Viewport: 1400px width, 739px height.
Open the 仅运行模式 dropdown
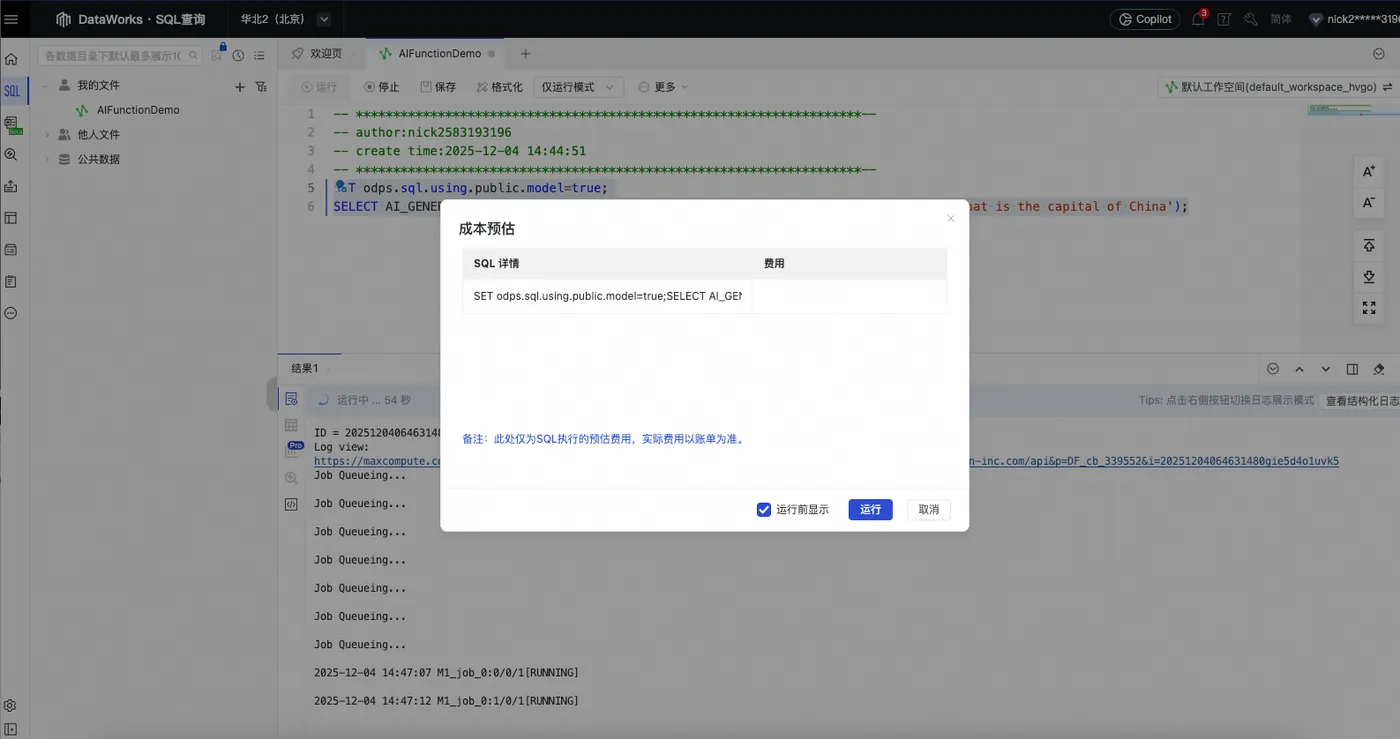coord(579,87)
